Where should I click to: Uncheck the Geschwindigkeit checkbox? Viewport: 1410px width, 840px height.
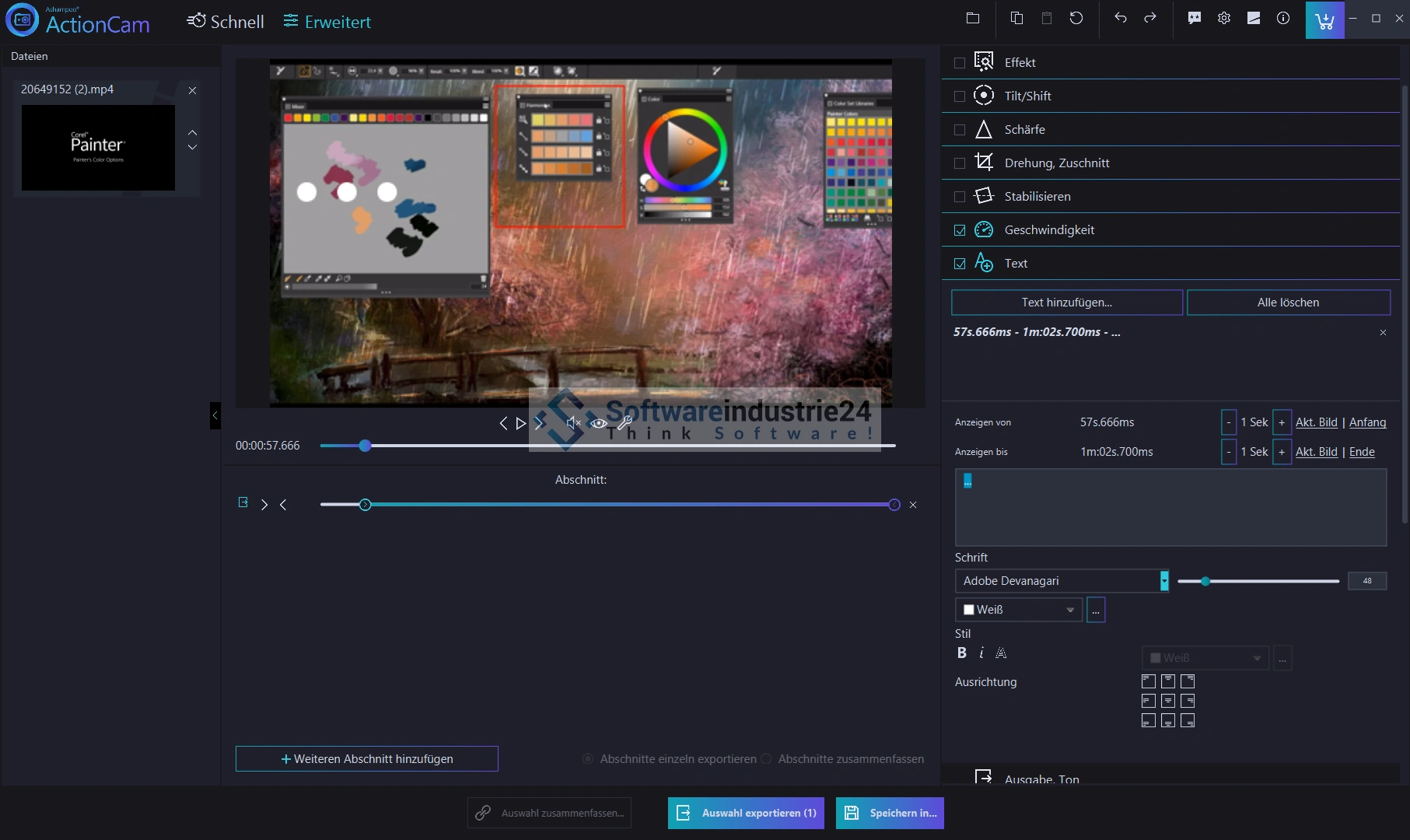[960, 230]
